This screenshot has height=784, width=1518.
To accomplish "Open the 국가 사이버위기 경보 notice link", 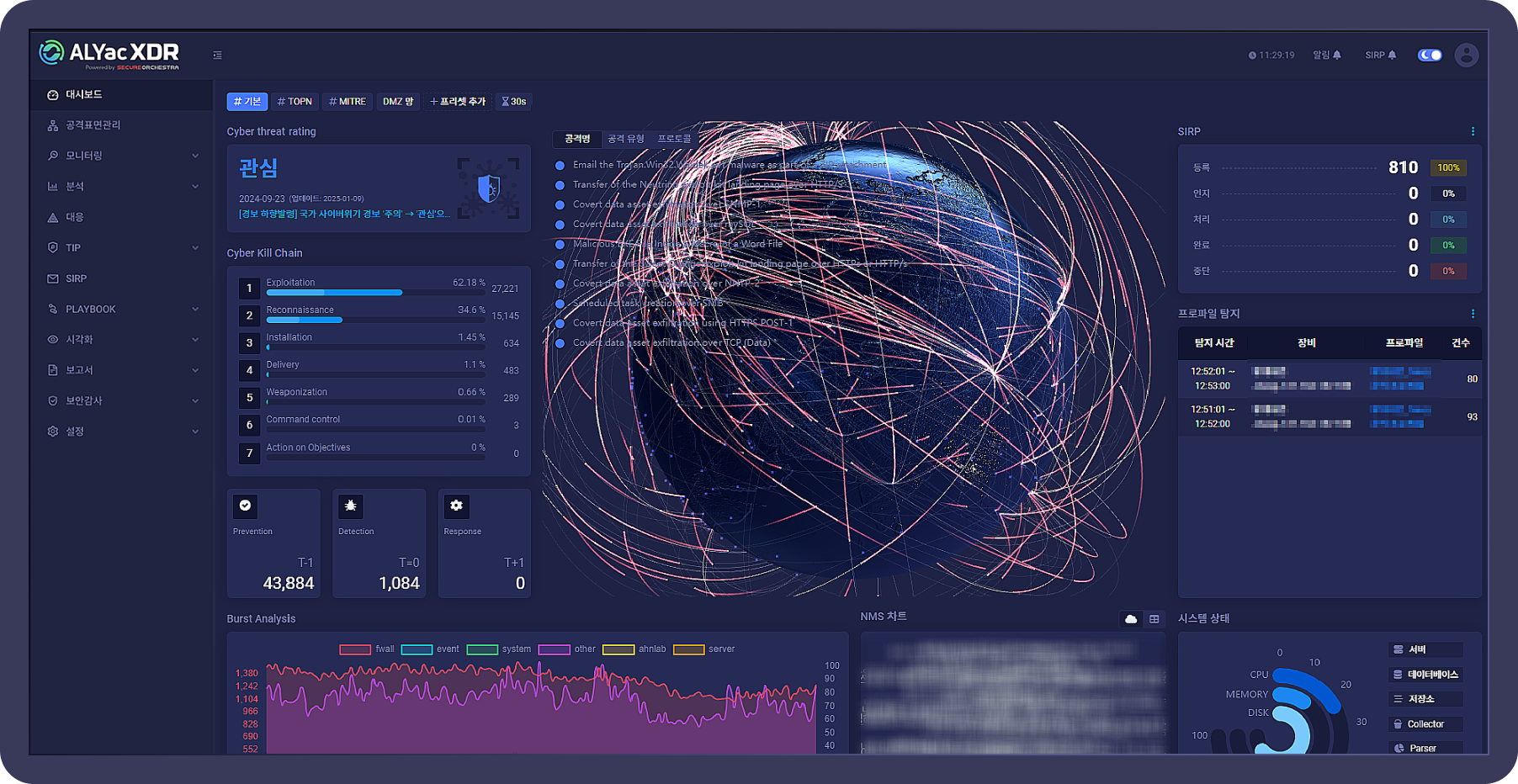I will point(344,215).
